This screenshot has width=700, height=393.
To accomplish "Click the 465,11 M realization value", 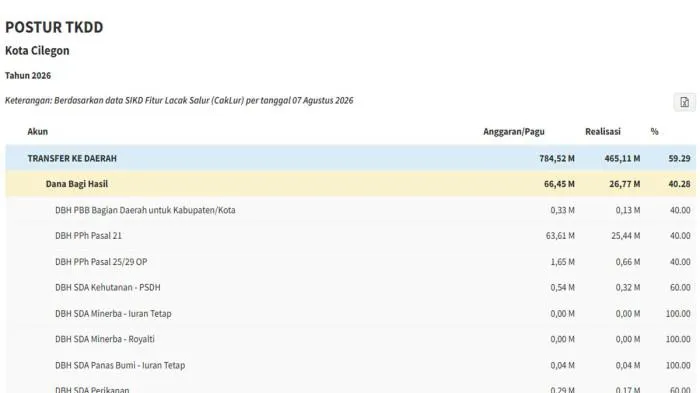I will (x=622, y=158).
